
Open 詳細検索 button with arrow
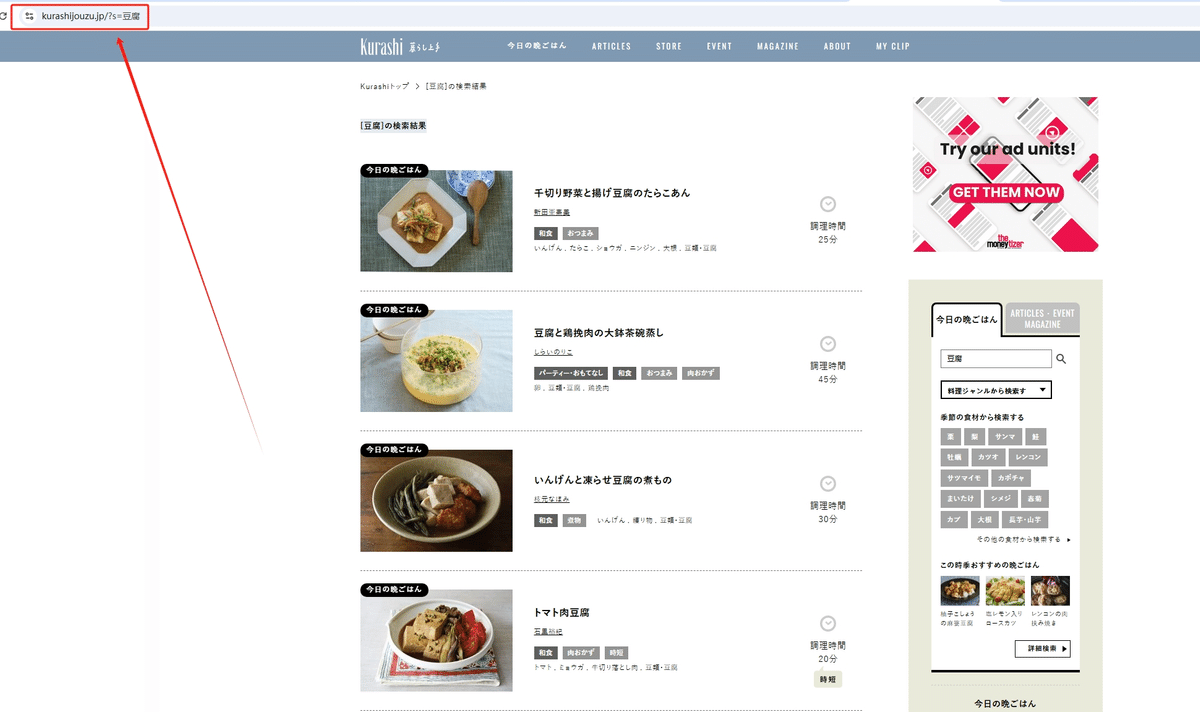click(1042, 649)
